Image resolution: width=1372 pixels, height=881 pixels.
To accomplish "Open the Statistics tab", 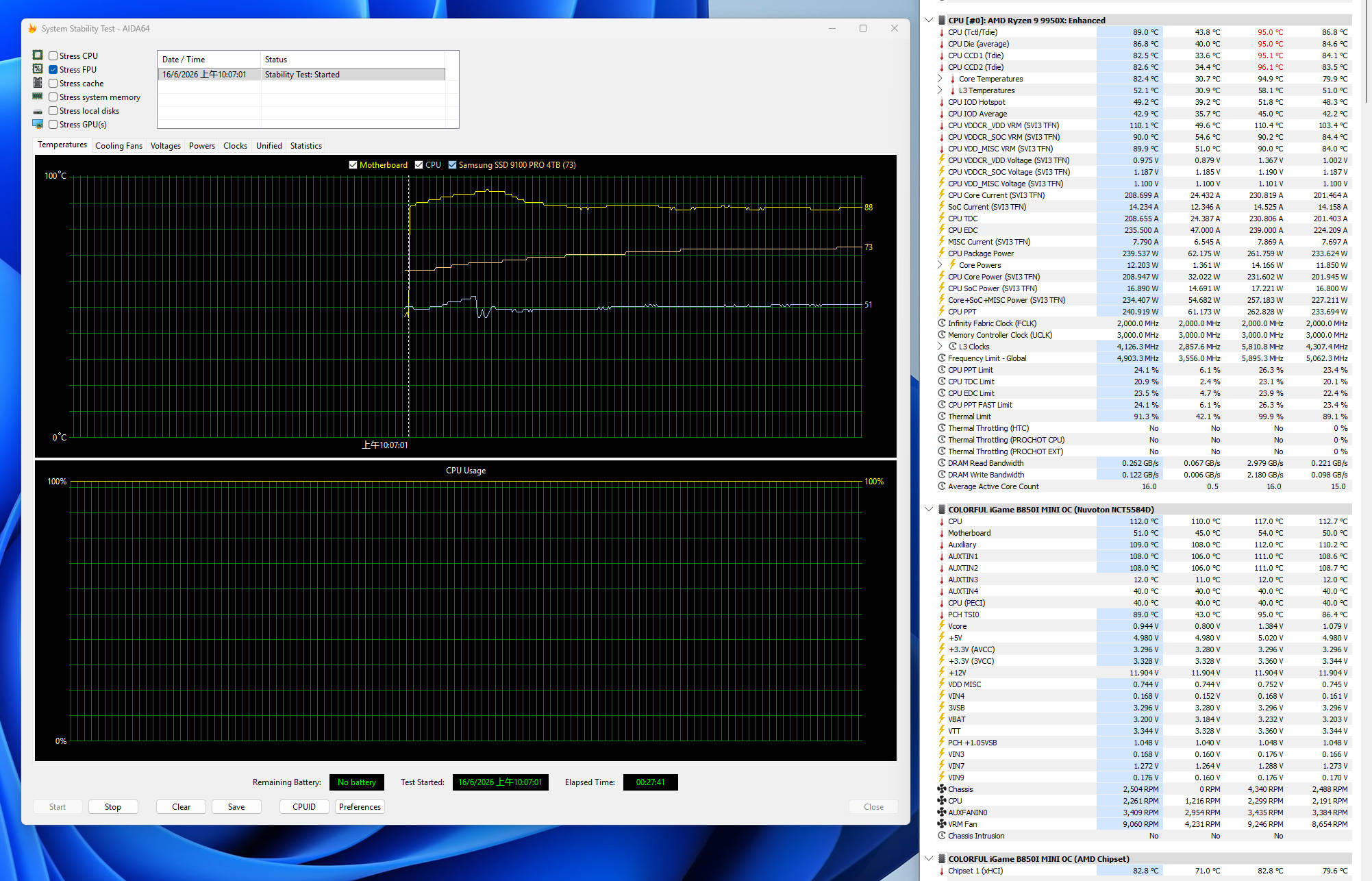I will click(x=306, y=146).
